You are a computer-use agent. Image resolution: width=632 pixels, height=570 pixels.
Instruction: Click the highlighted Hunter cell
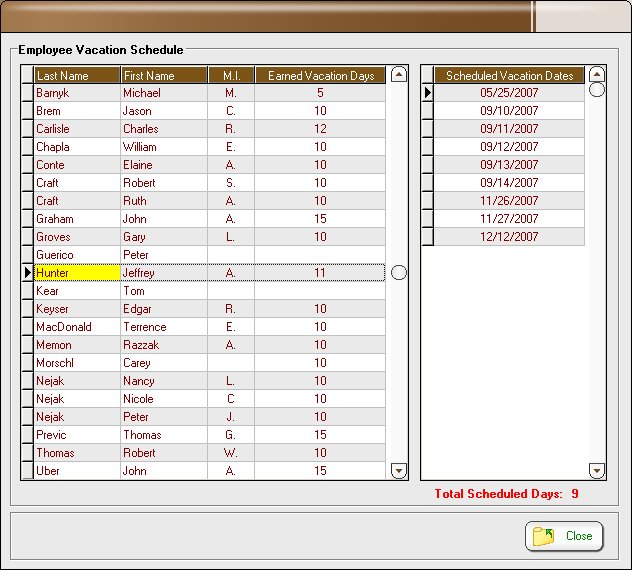[77, 273]
